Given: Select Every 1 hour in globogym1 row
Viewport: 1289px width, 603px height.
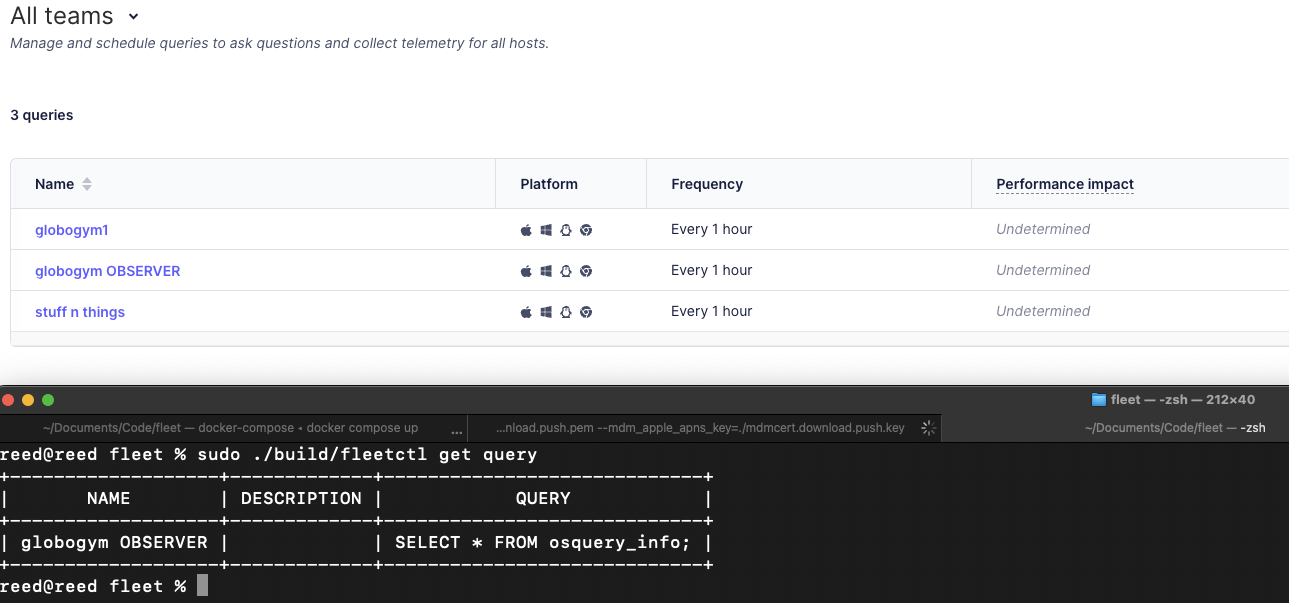Looking at the screenshot, I should [711, 229].
